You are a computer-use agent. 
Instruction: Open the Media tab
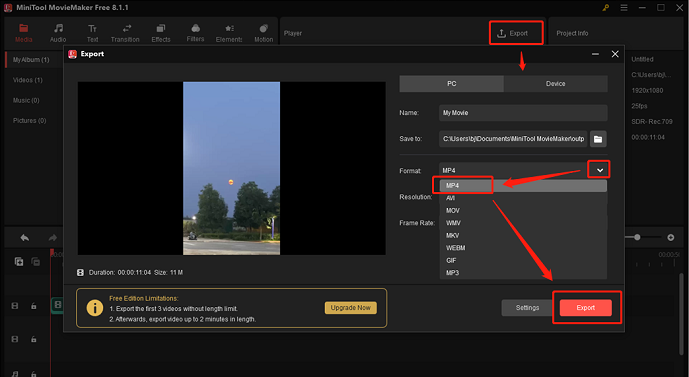click(x=23, y=33)
